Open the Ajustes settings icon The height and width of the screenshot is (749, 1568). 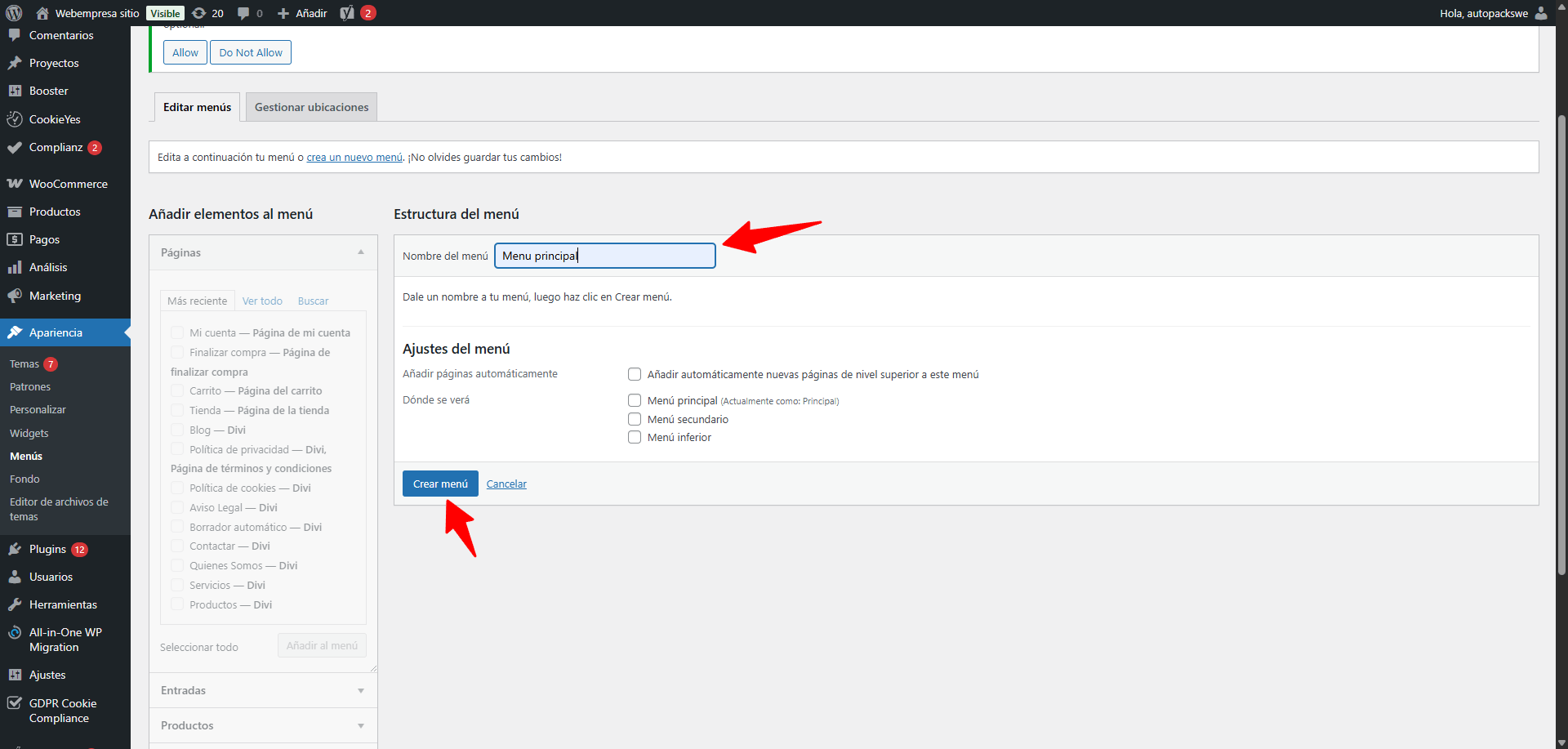pyautogui.click(x=15, y=675)
